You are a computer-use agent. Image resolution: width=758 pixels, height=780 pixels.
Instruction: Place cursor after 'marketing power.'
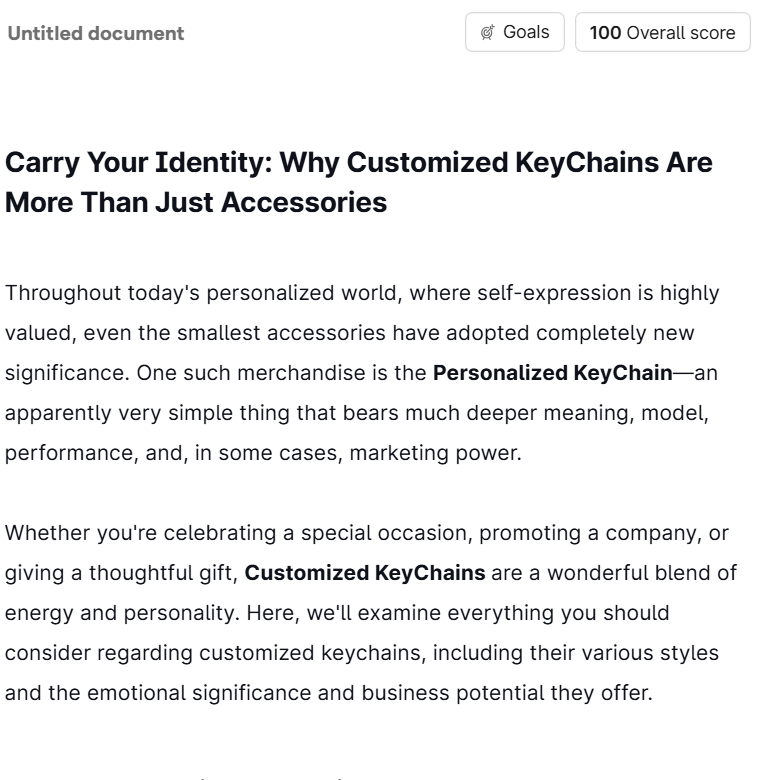(x=522, y=453)
